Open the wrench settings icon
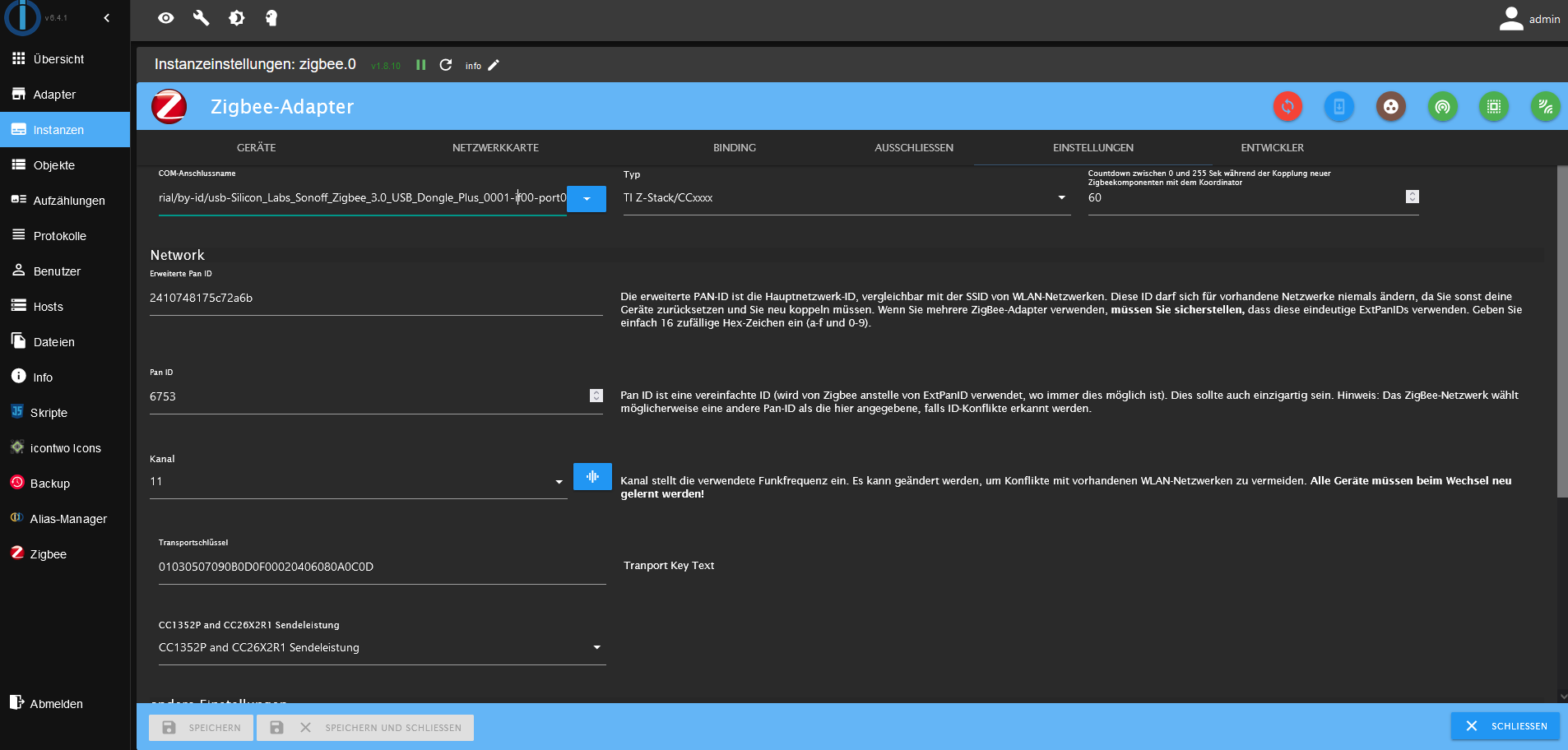The width and height of the screenshot is (1568, 750). [201, 18]
